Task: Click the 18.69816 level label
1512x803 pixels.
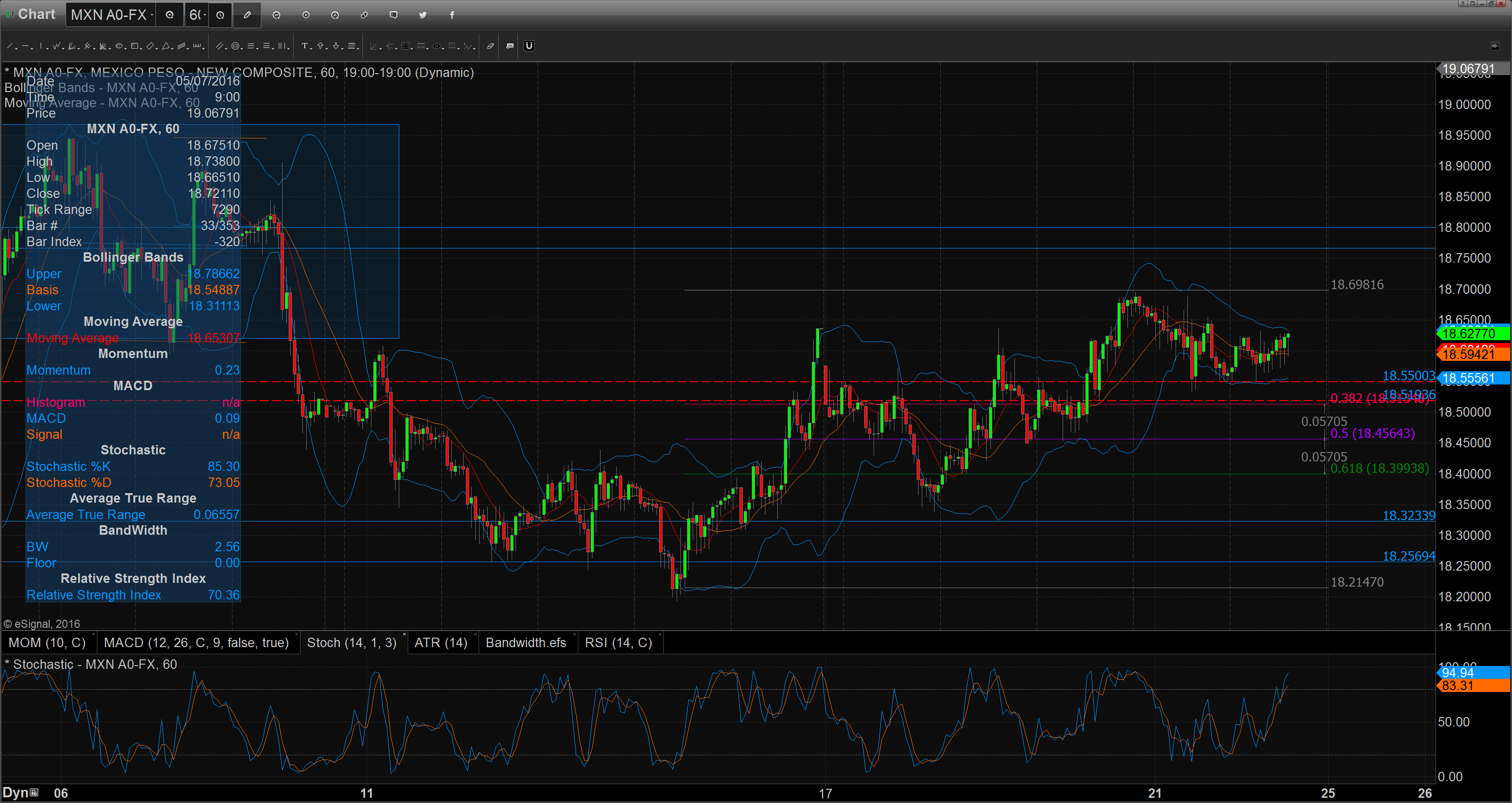Action: 1357,285
